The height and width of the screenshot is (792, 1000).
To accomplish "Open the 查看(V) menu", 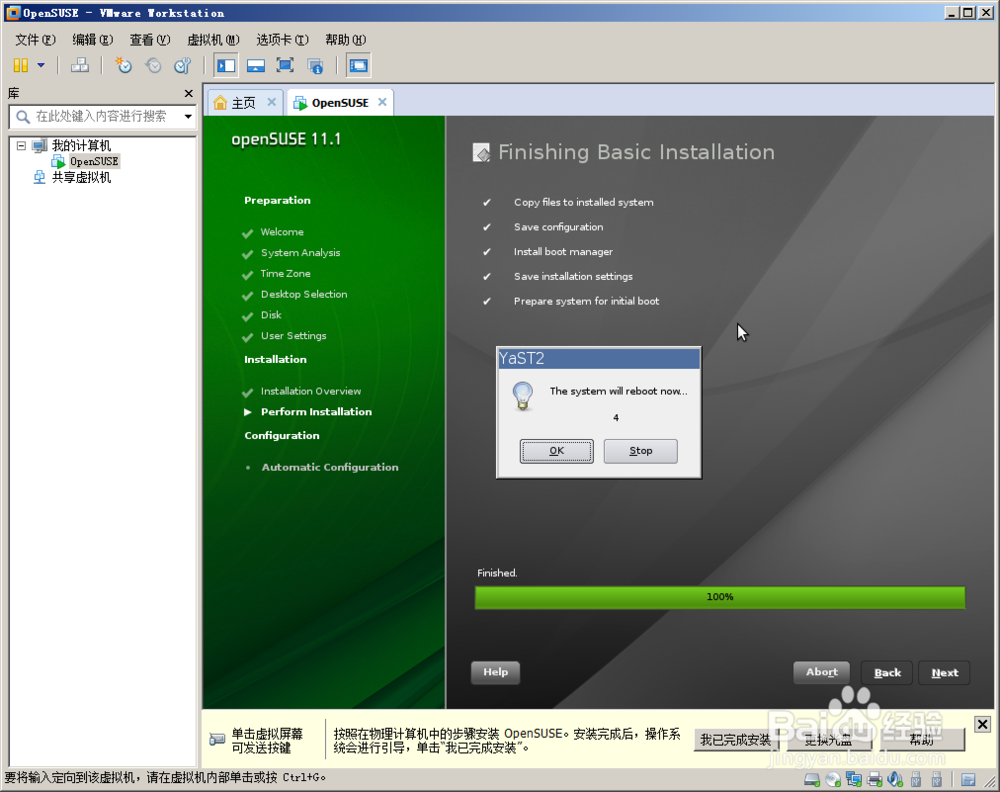I will coord(150,40).
